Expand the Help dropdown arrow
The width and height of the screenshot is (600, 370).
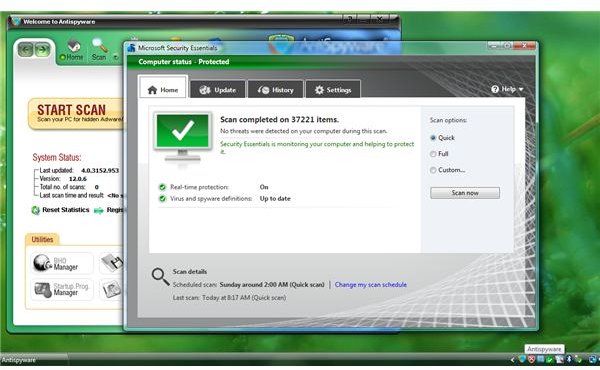tap(521, 89)
